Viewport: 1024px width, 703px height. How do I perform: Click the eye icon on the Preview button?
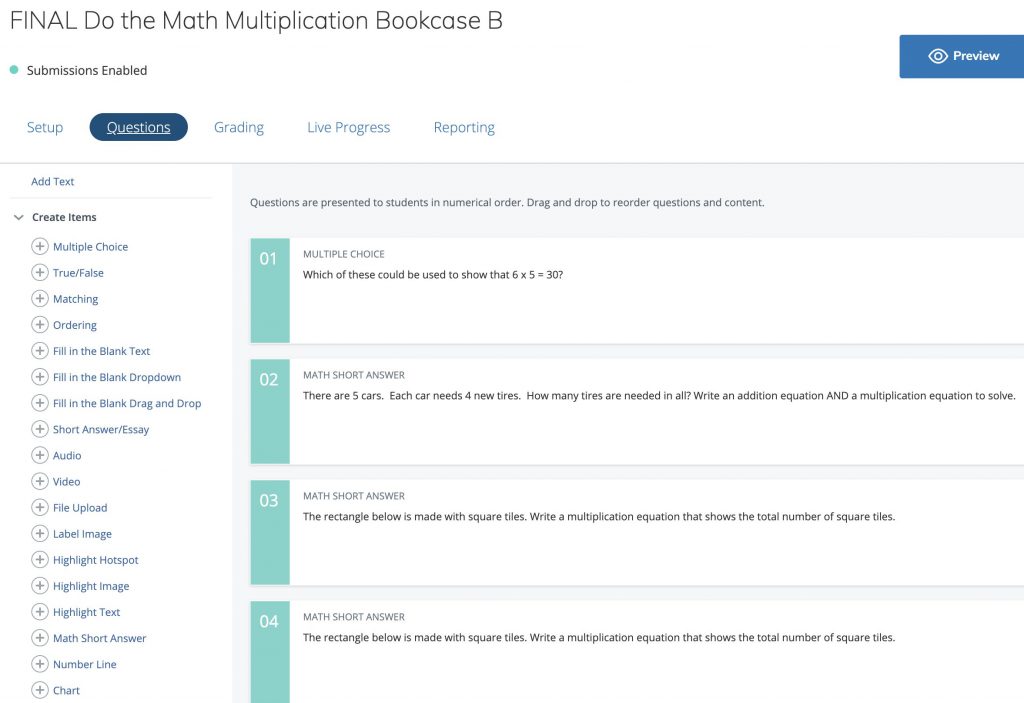(938, 56)
